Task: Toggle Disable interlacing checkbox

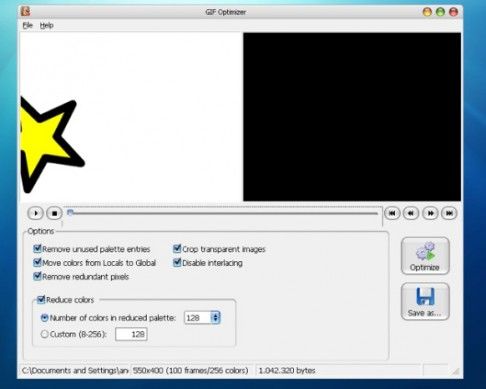Action: tap(177, 262)
